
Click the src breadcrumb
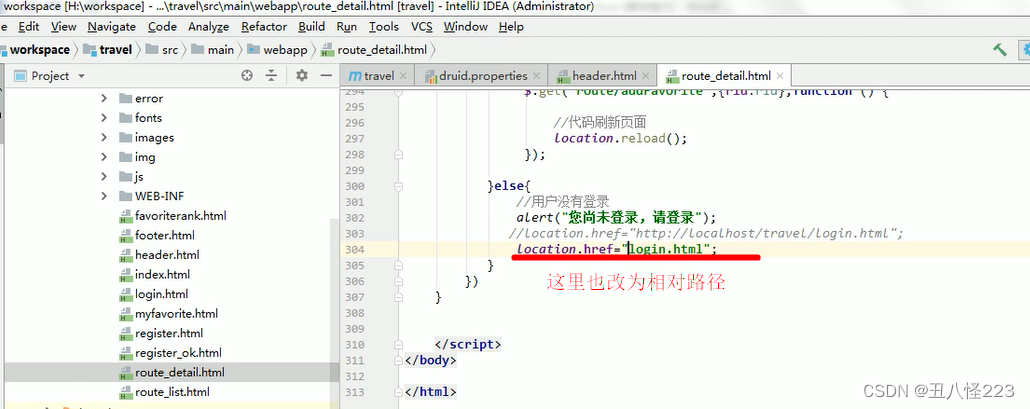pyautogui.click(x=162, y=50)
